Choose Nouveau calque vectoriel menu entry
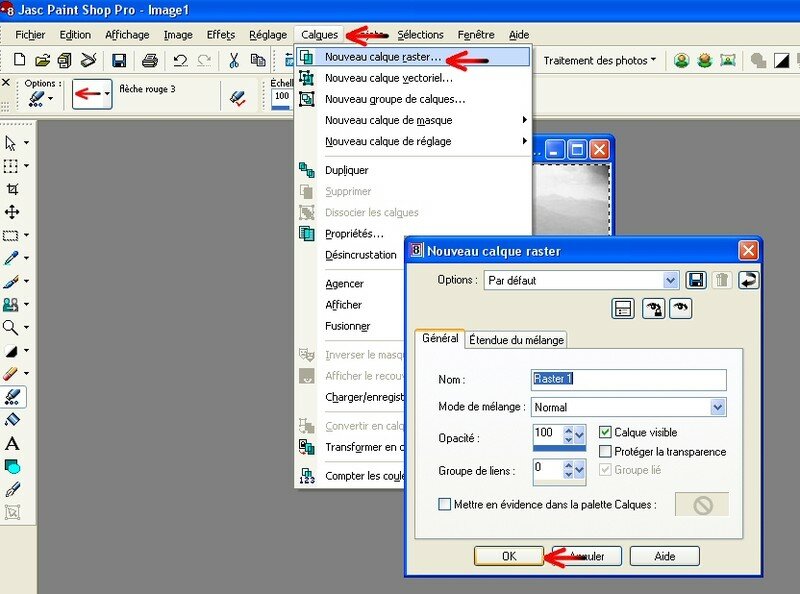 [x=414, y=78]
